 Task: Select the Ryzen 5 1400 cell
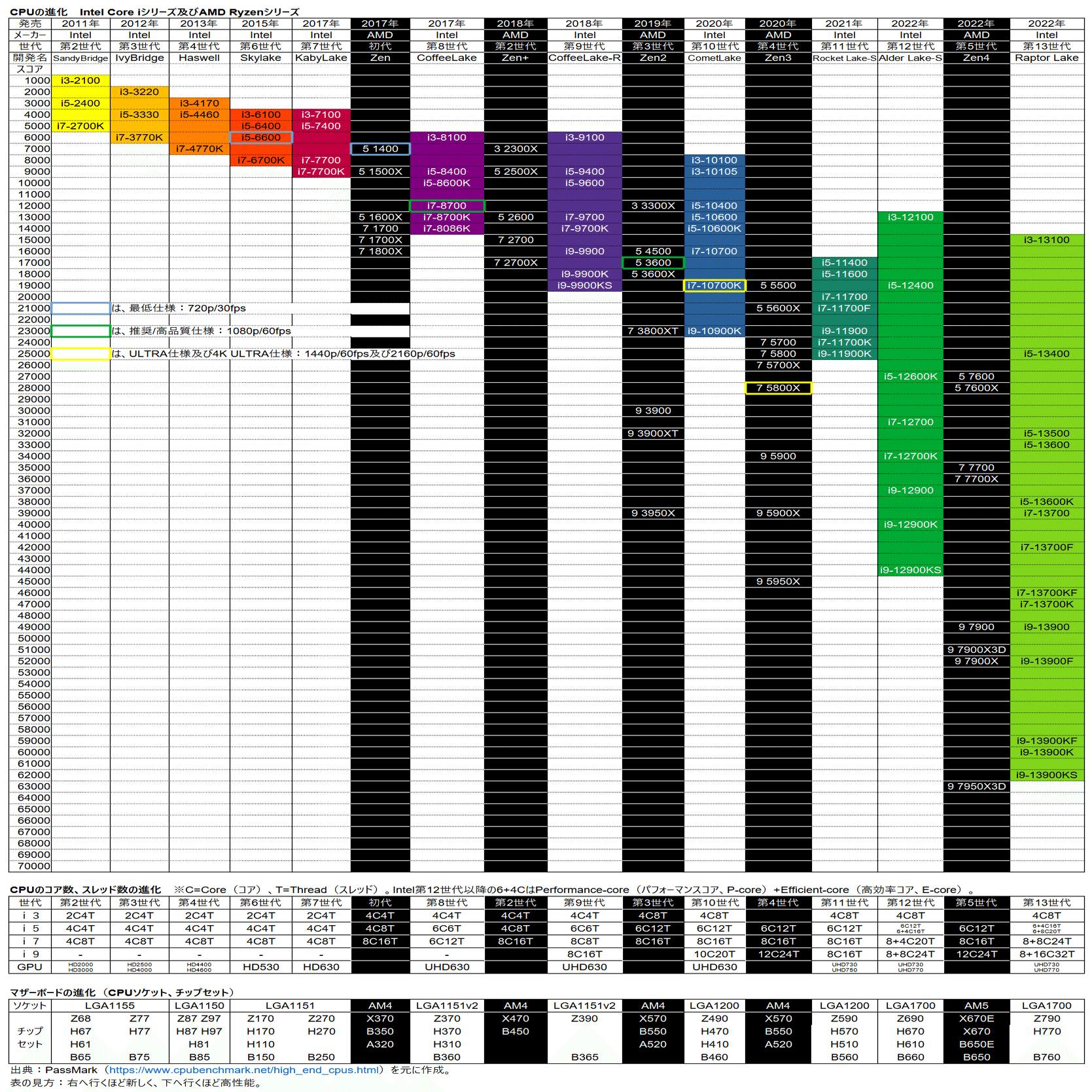380,149
